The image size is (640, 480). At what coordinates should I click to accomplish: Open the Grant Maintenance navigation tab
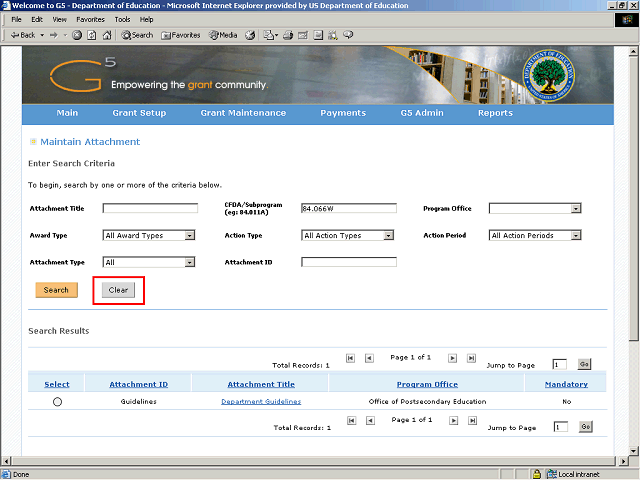pos(243,113)
